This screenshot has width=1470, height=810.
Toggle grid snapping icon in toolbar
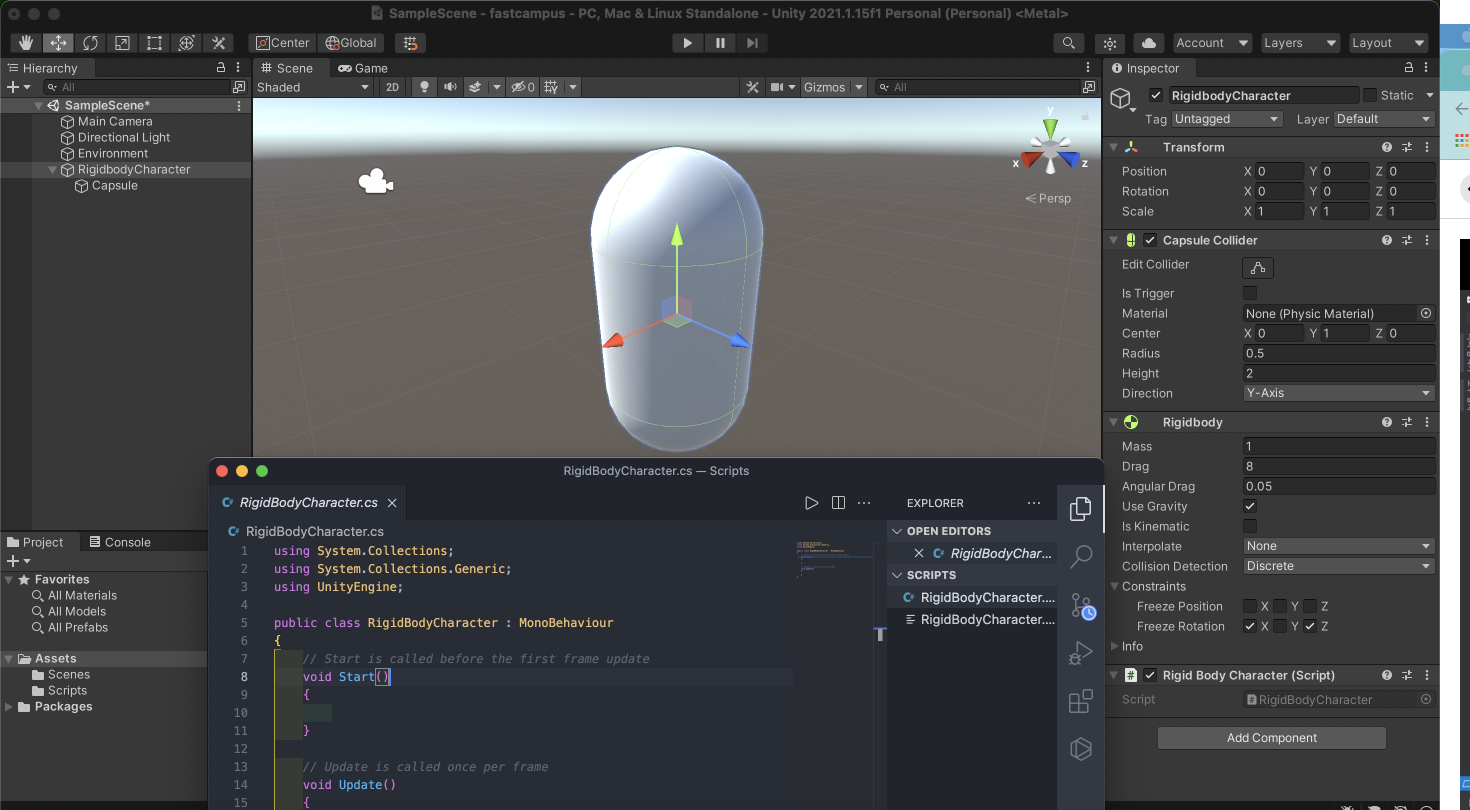click(x=410, y=43)
